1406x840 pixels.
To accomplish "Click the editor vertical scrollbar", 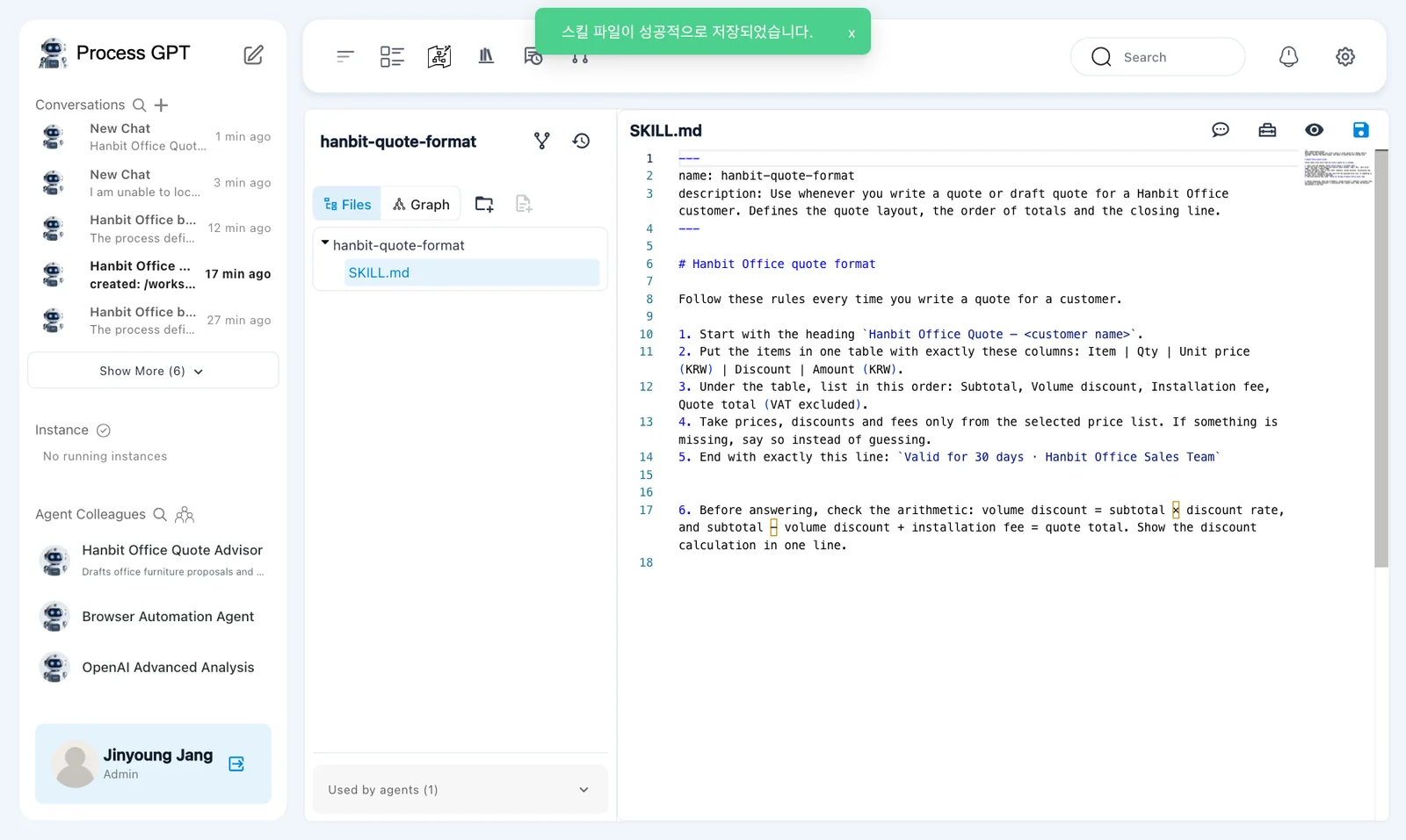I will point(1381,358).
